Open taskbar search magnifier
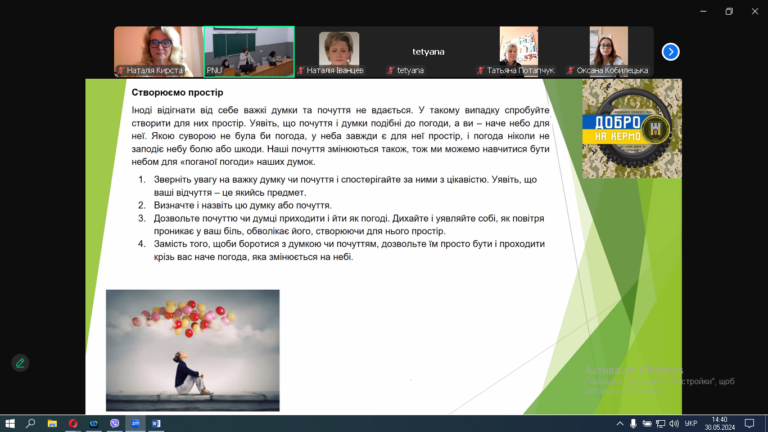 [x=31, y=423]
